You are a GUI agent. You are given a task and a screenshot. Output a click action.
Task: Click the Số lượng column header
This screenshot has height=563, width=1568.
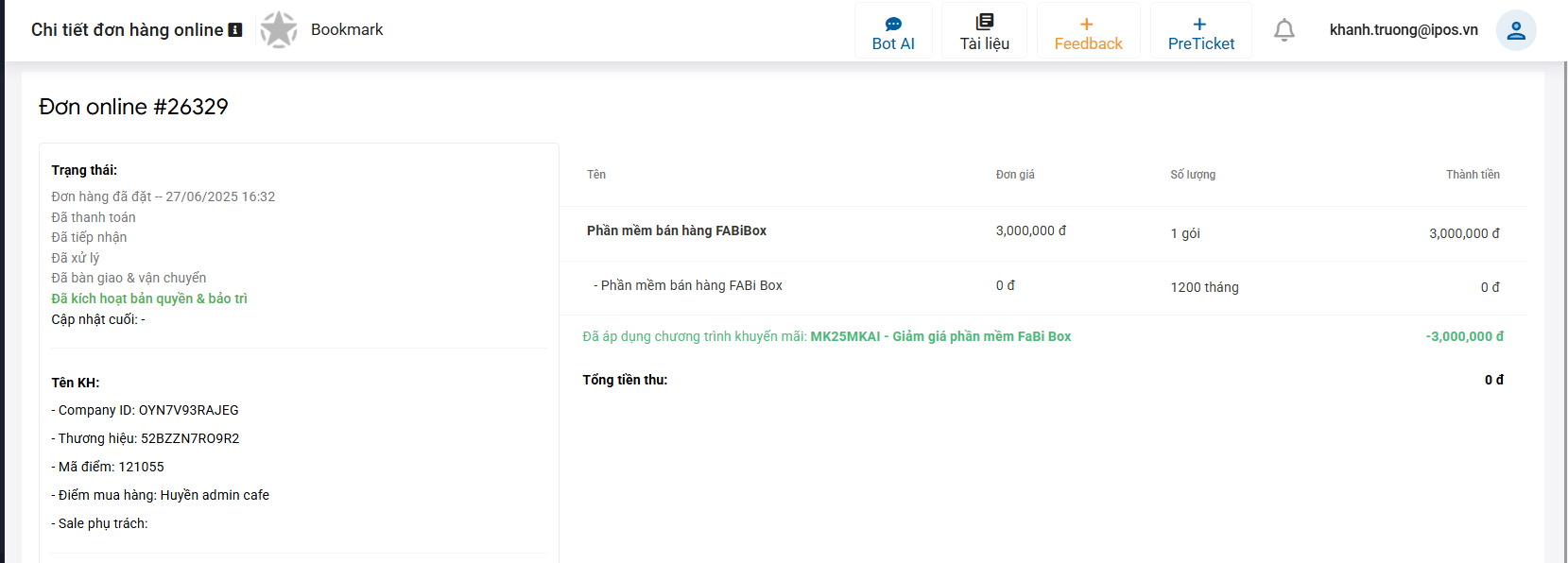click(1193, 175)
